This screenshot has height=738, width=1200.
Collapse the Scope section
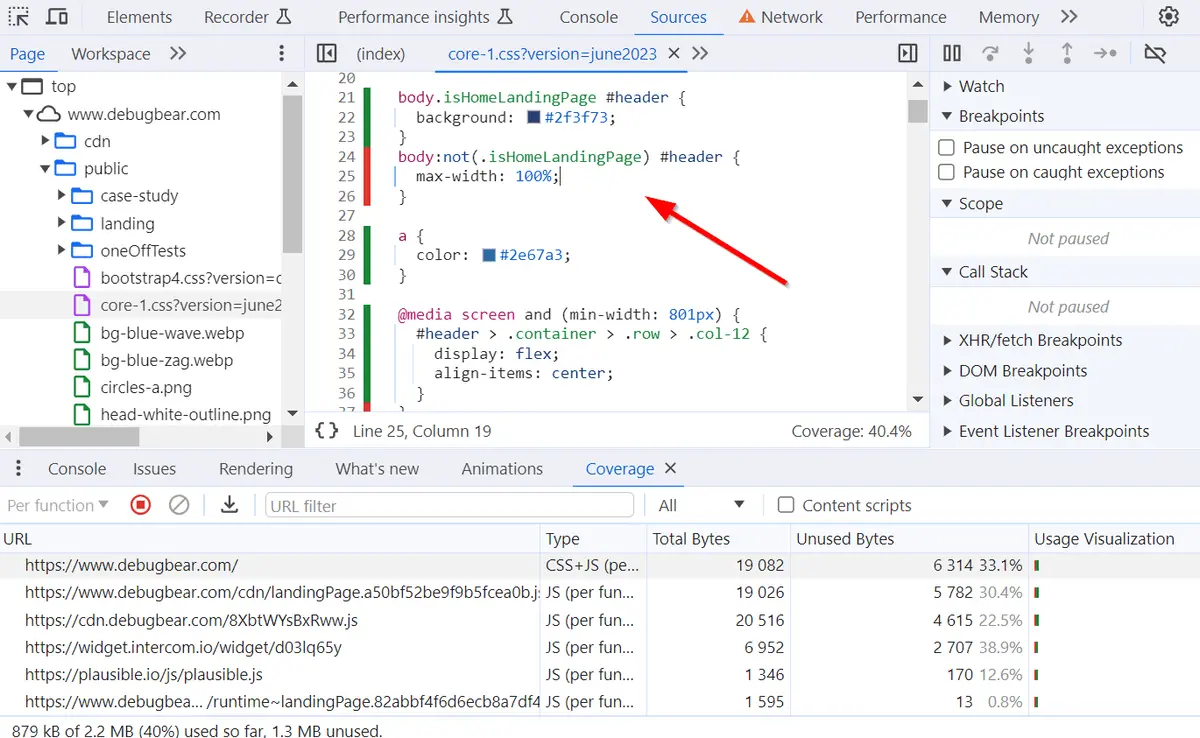pyautogui.click(x=947, y=204)
